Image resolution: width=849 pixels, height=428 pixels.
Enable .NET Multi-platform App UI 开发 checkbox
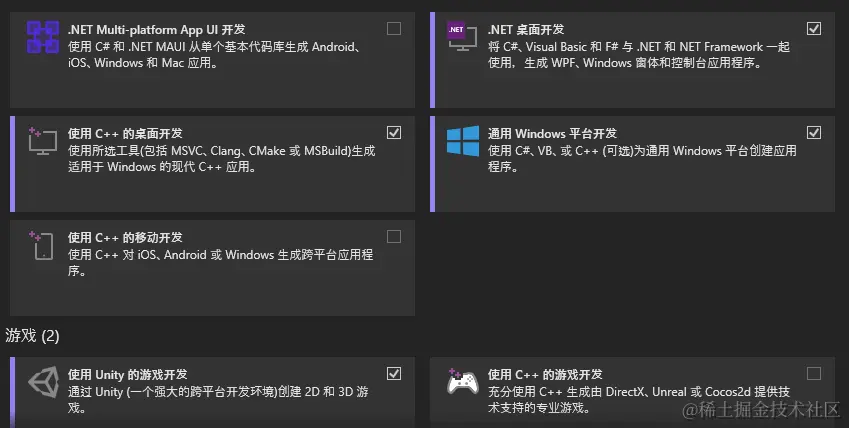[x=394, y=29]
